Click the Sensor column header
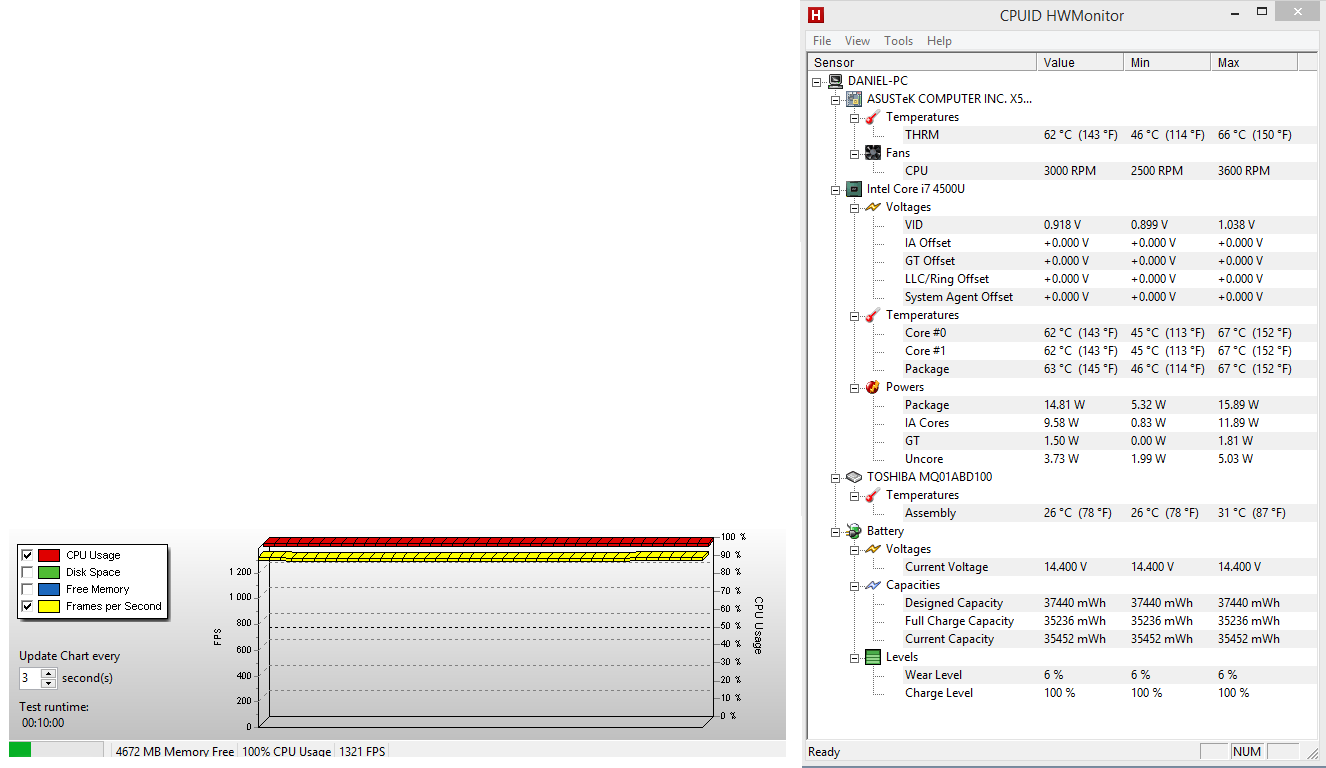This screenshot has width=1326, height=768. pyautogui.click(x=922, y=62)
